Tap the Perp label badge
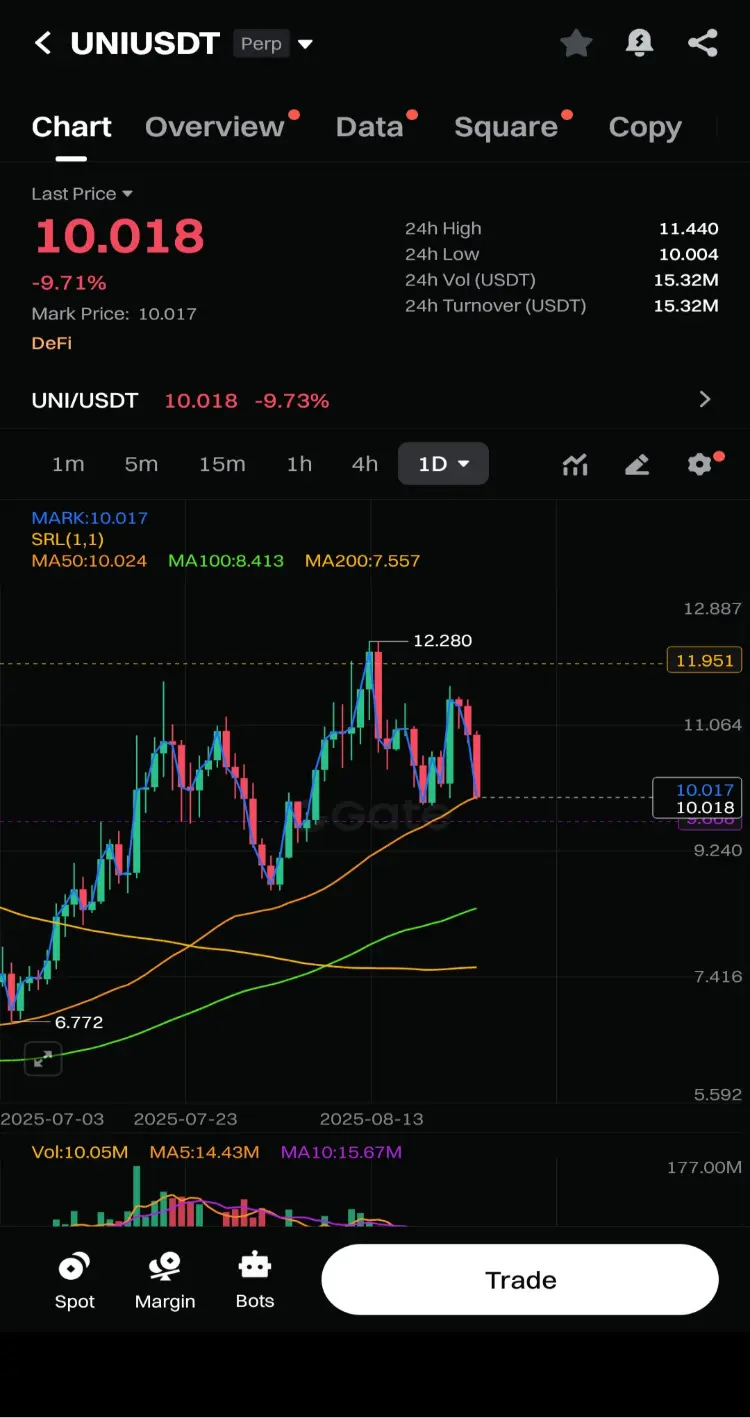 coord(261,44)
